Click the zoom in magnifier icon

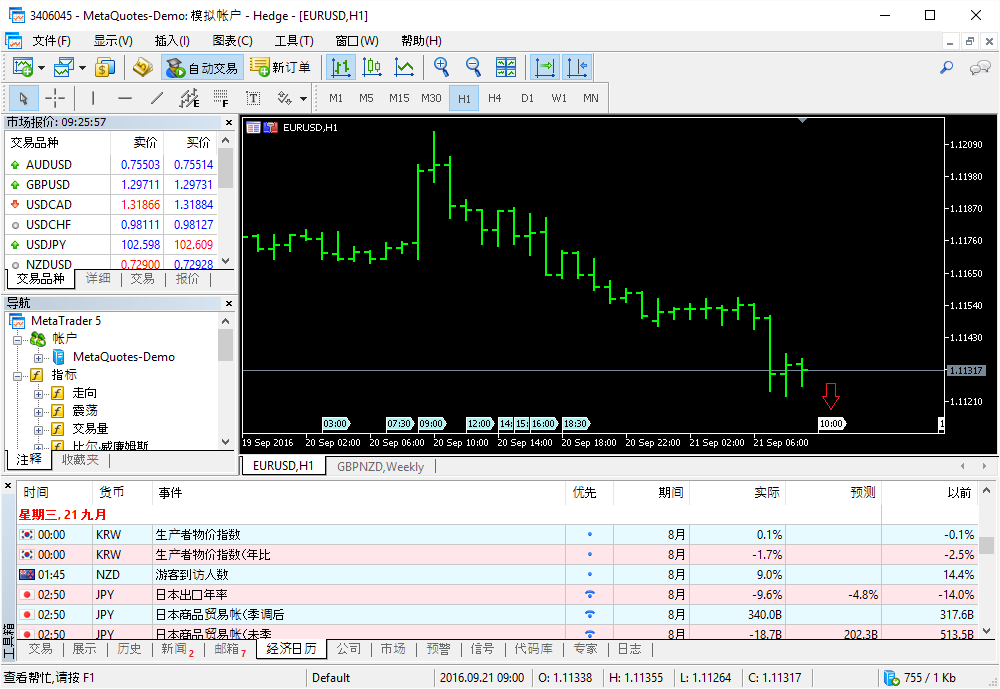click(441, 67)
